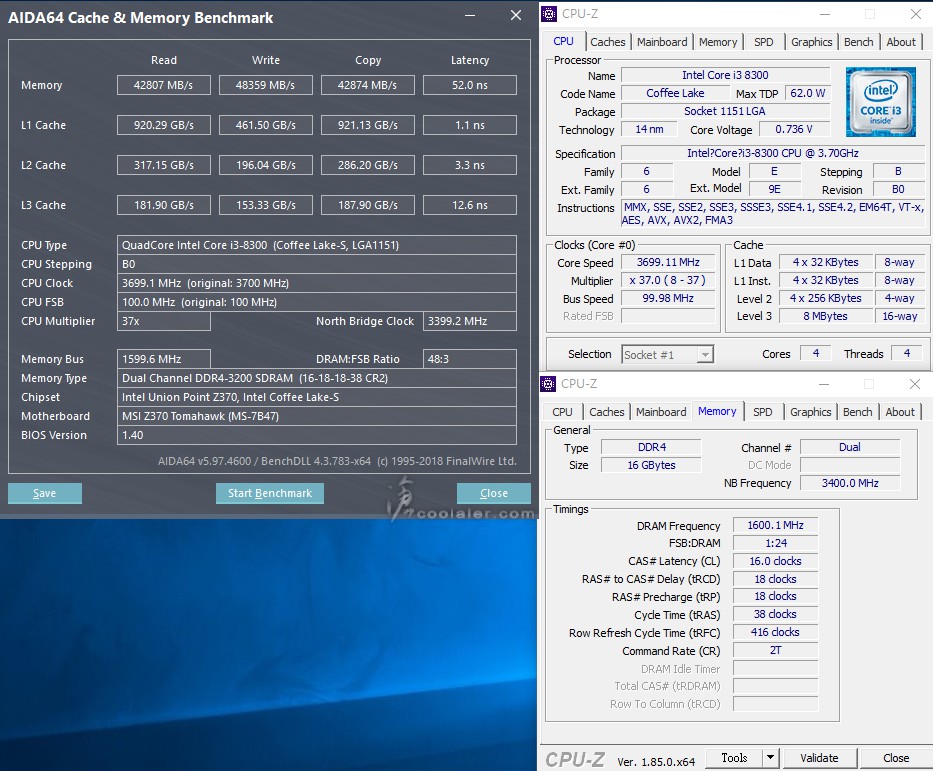
Task: Select Mainboard tab in lower CPU-Z window
Action: tap(660, 412)
